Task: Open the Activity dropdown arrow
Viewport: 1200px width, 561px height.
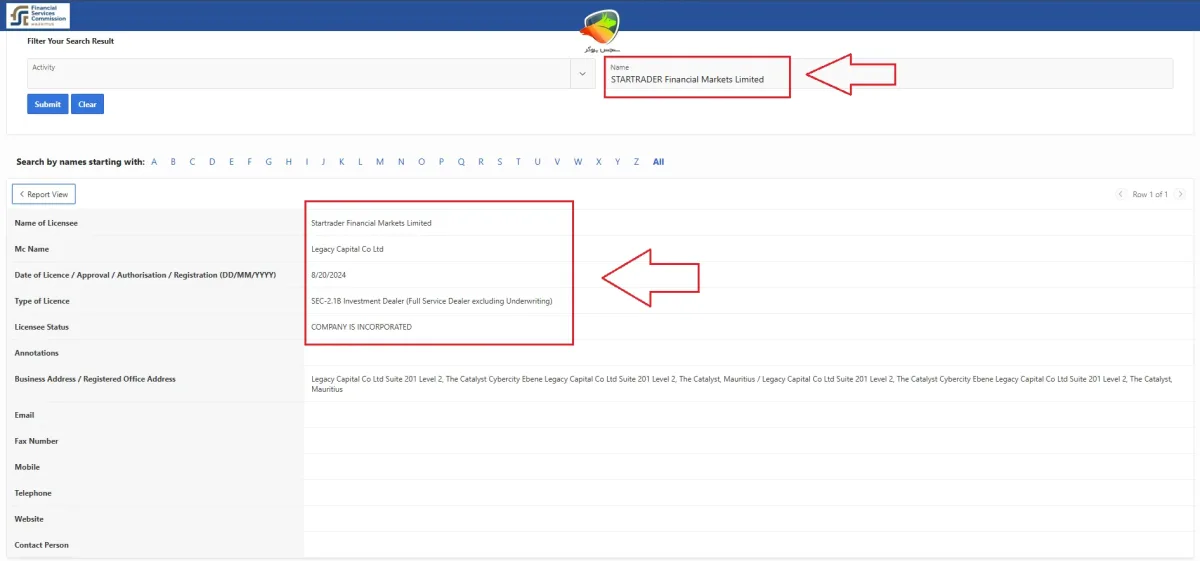Action: tap(583, 73)
